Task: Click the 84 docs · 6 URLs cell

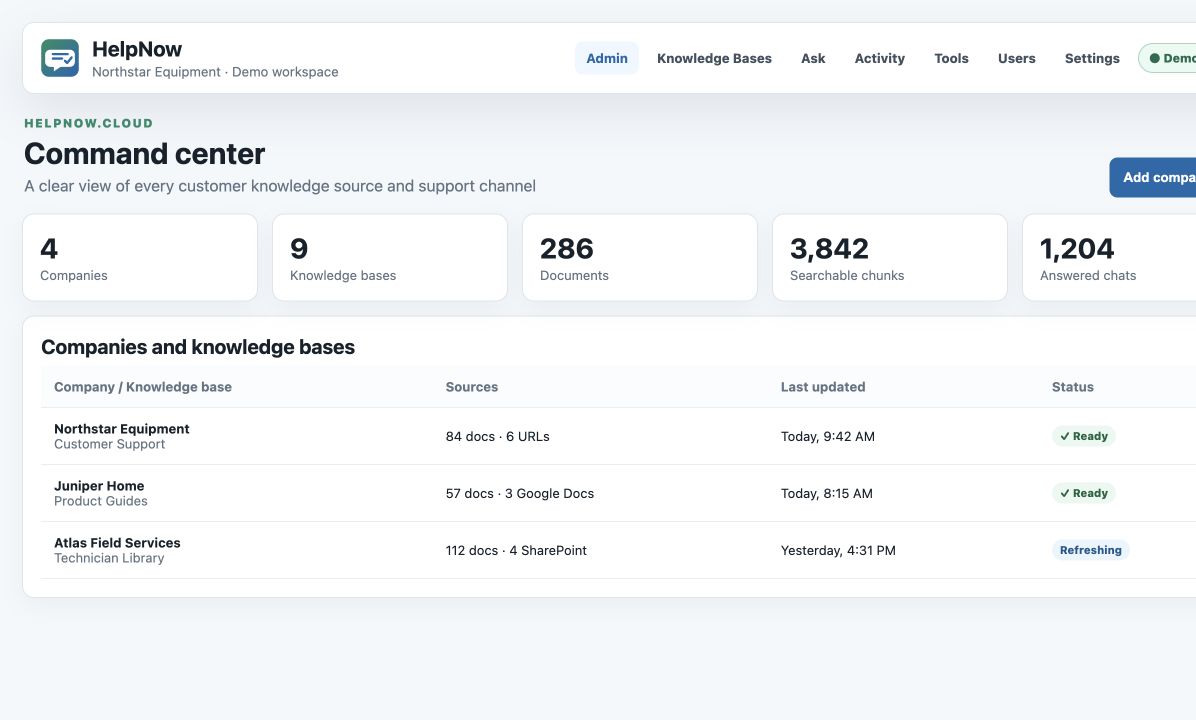Action: [x=497, y=436]
